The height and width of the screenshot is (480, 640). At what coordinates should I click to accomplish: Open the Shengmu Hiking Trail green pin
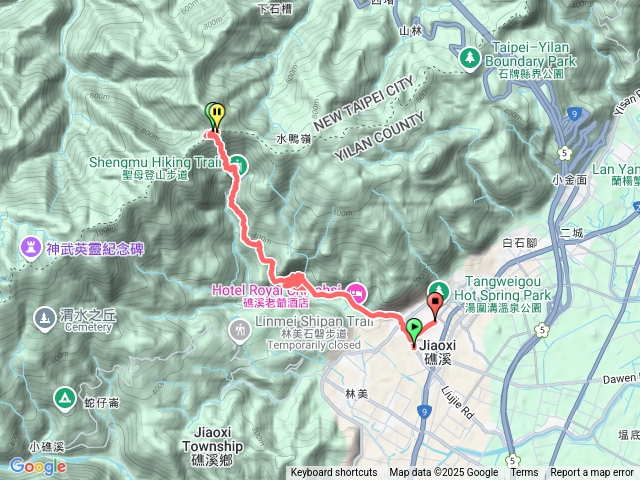click(x=237, y=166)
